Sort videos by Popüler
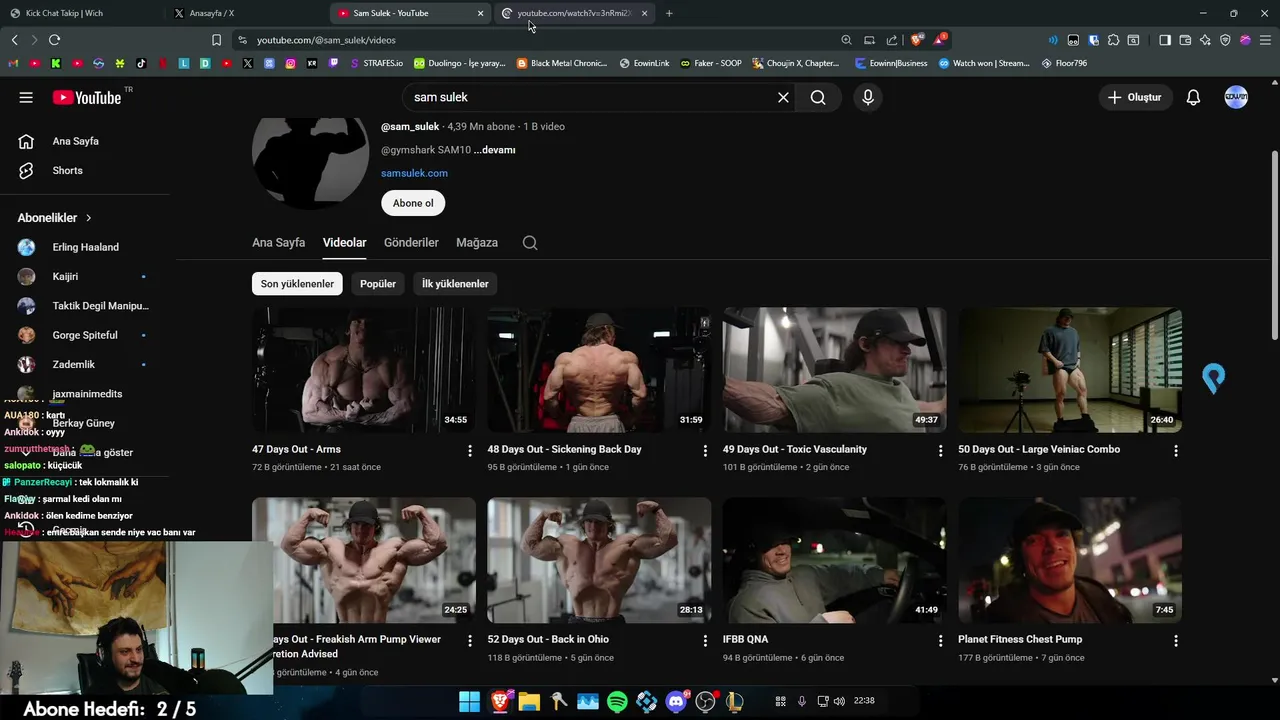 coord(378,284)
